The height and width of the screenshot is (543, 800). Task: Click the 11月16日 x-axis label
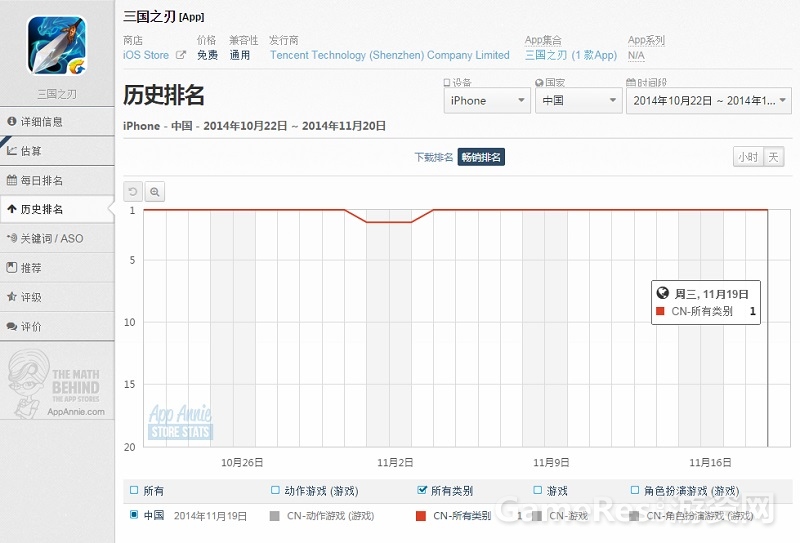[x=710, y=462]
